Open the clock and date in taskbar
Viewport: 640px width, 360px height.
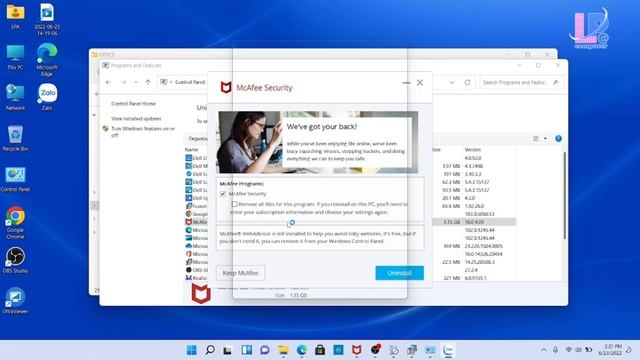610,350
